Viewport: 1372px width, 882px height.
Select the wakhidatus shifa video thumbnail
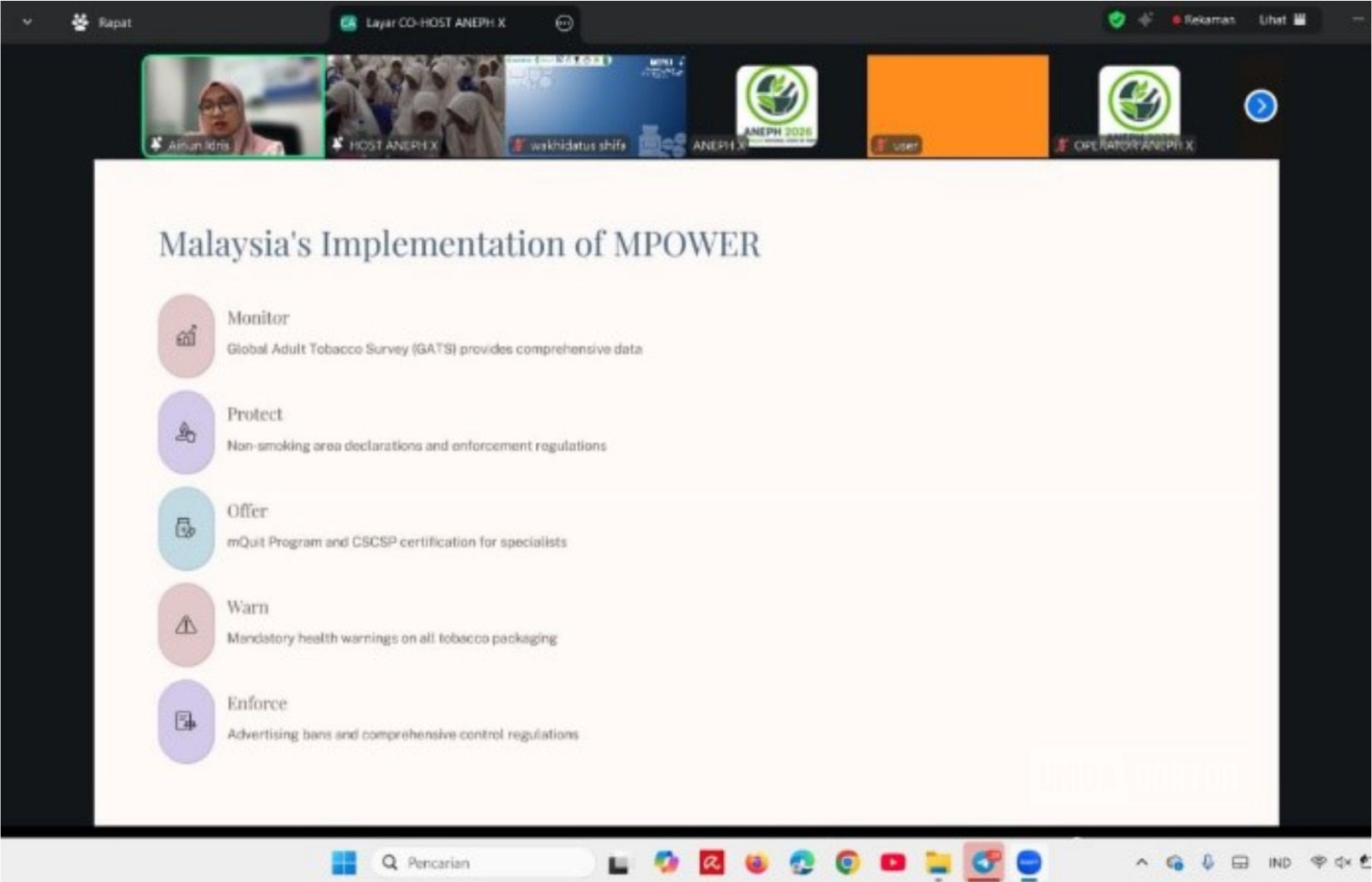[x=595, y=106]
